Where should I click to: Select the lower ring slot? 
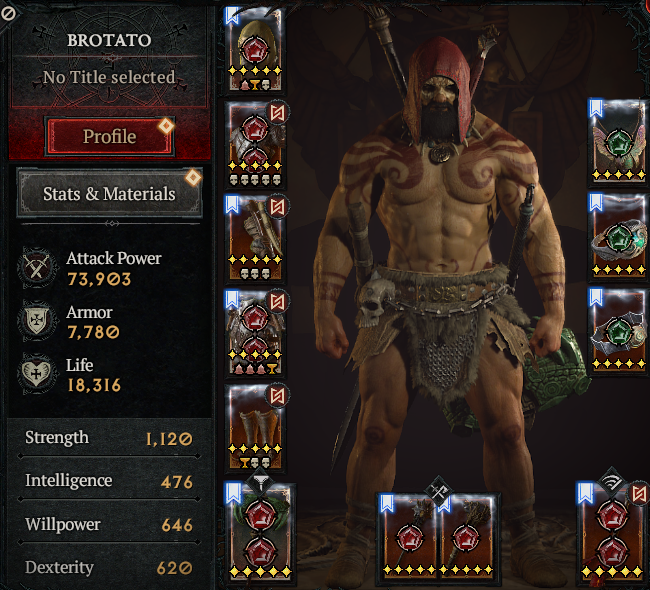pos(618,330)
